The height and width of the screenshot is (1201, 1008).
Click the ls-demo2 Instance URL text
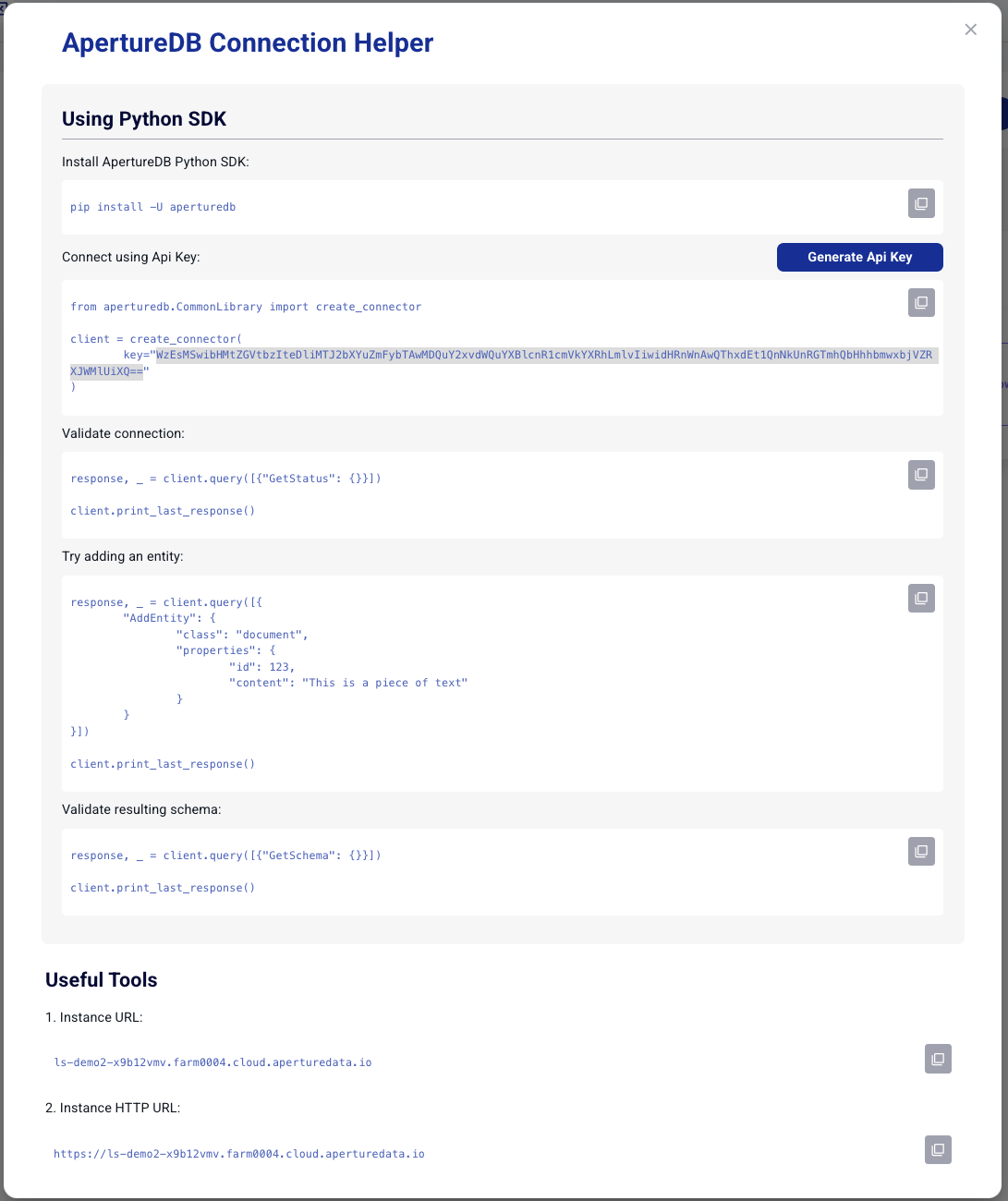[x=213, y=1062]
